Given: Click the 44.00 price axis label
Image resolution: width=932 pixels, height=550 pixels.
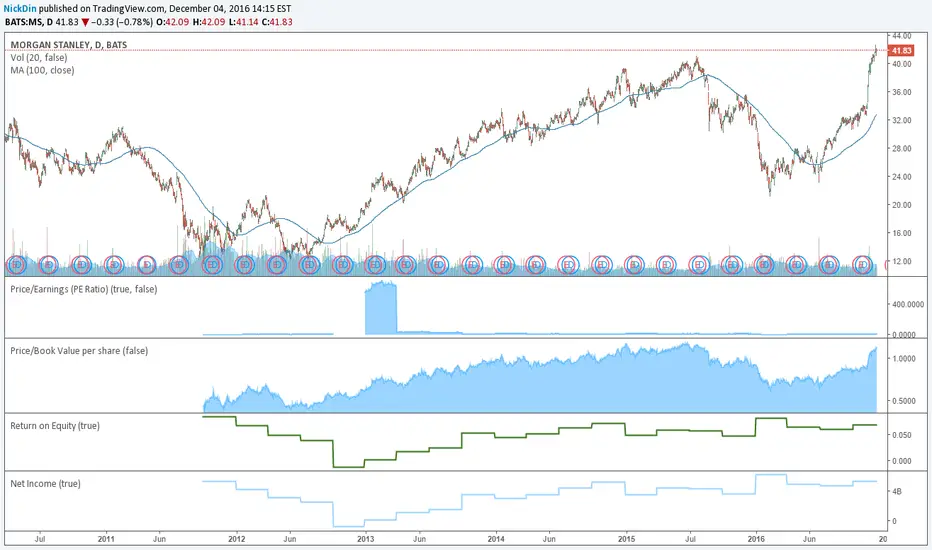Looking at the screenshot, I should [902, 36].
